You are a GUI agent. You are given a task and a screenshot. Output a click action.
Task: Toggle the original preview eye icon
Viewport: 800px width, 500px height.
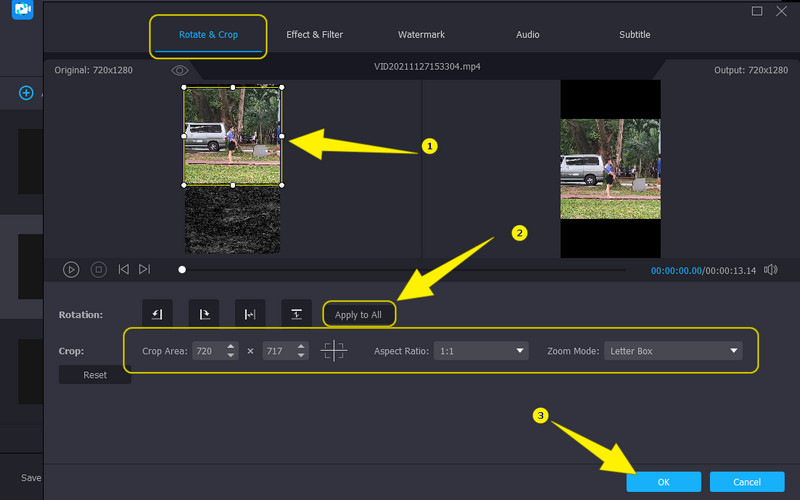[x=180, y=70]
